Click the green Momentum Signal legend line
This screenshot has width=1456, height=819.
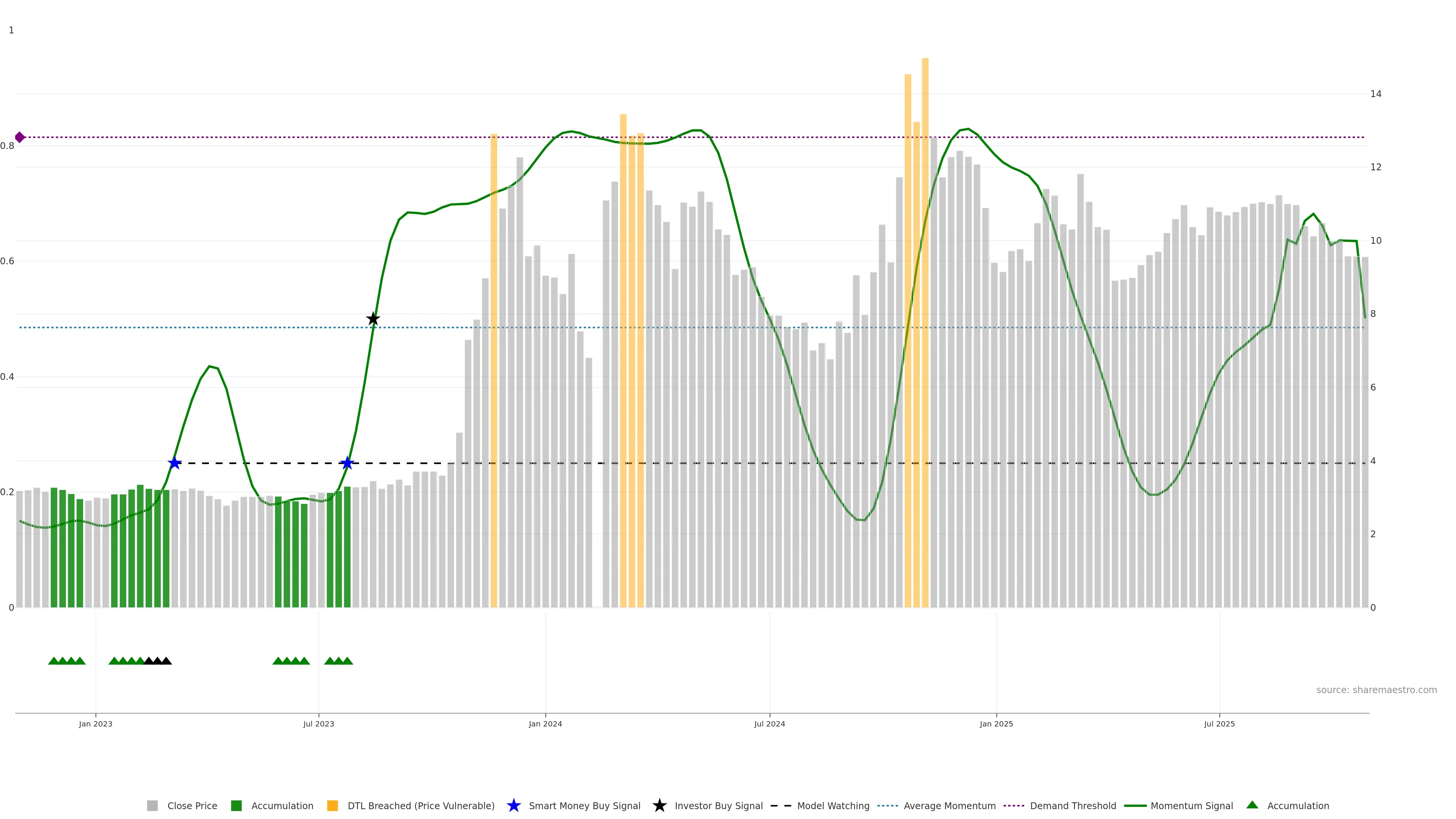click(1135, 805)
